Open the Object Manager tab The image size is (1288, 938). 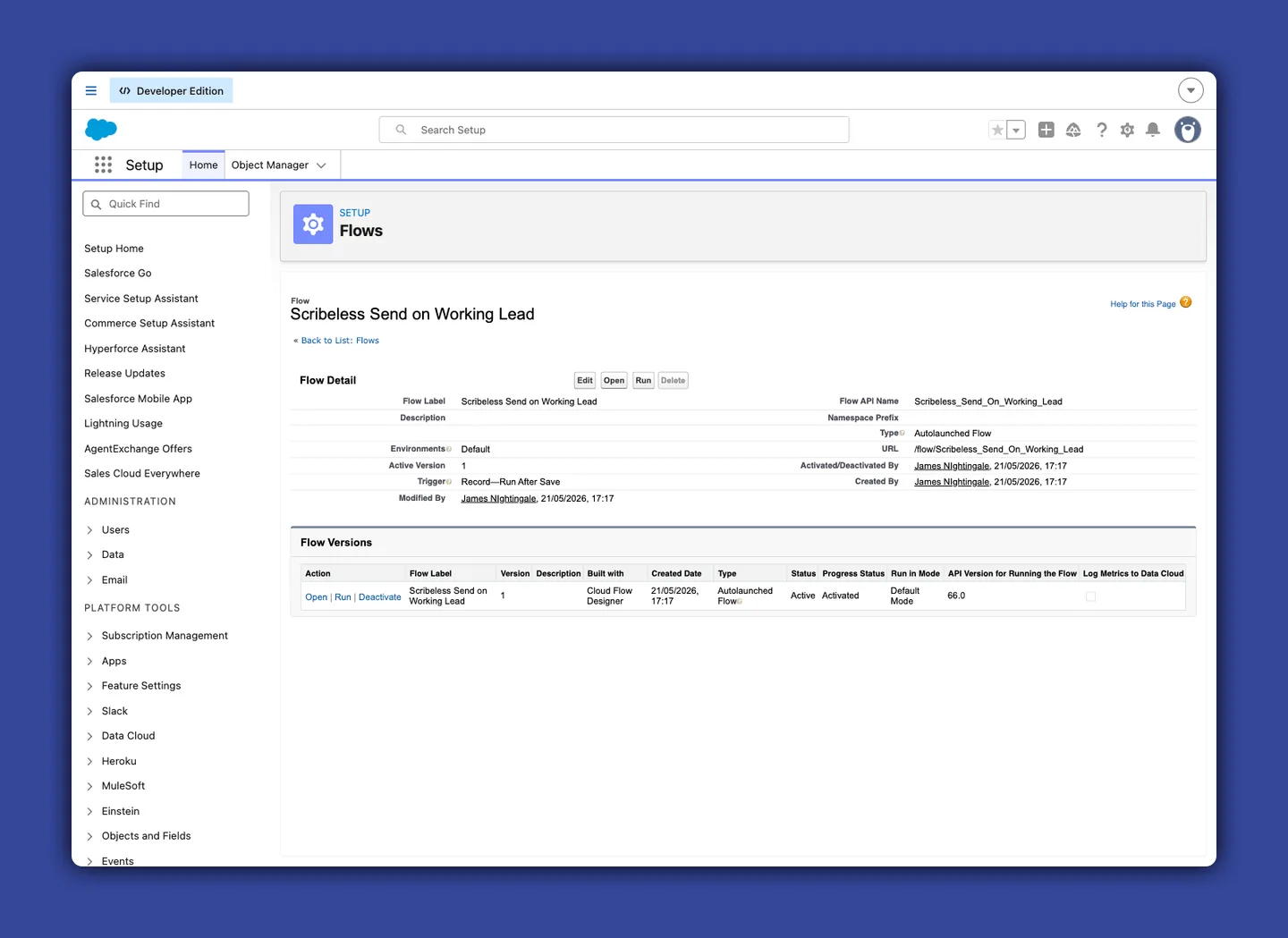click(x=270, y=165)
